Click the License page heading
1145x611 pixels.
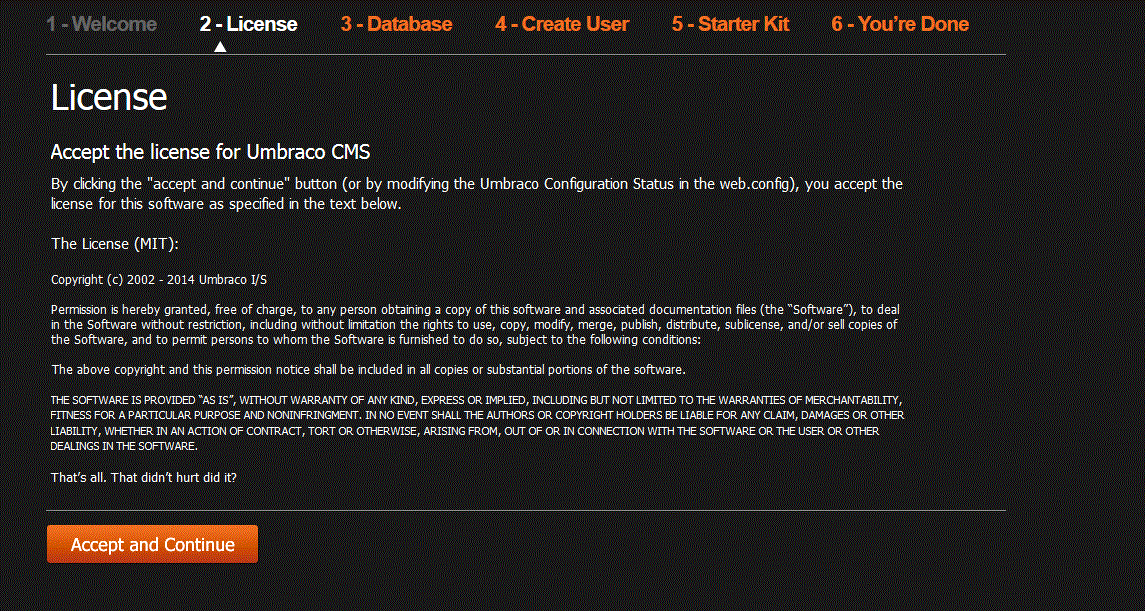[109, 97]
